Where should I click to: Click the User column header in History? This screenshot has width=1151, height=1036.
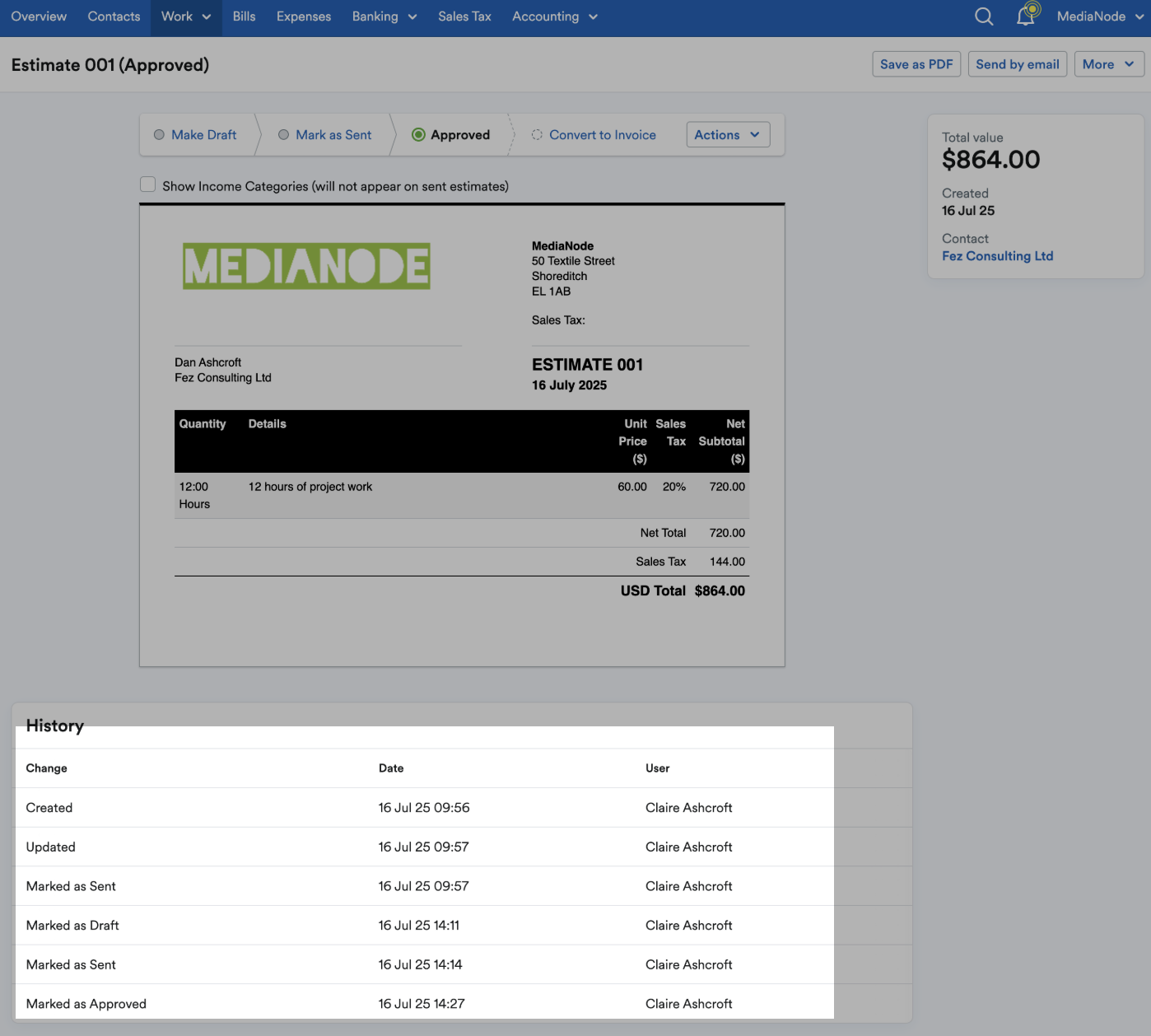657,768
